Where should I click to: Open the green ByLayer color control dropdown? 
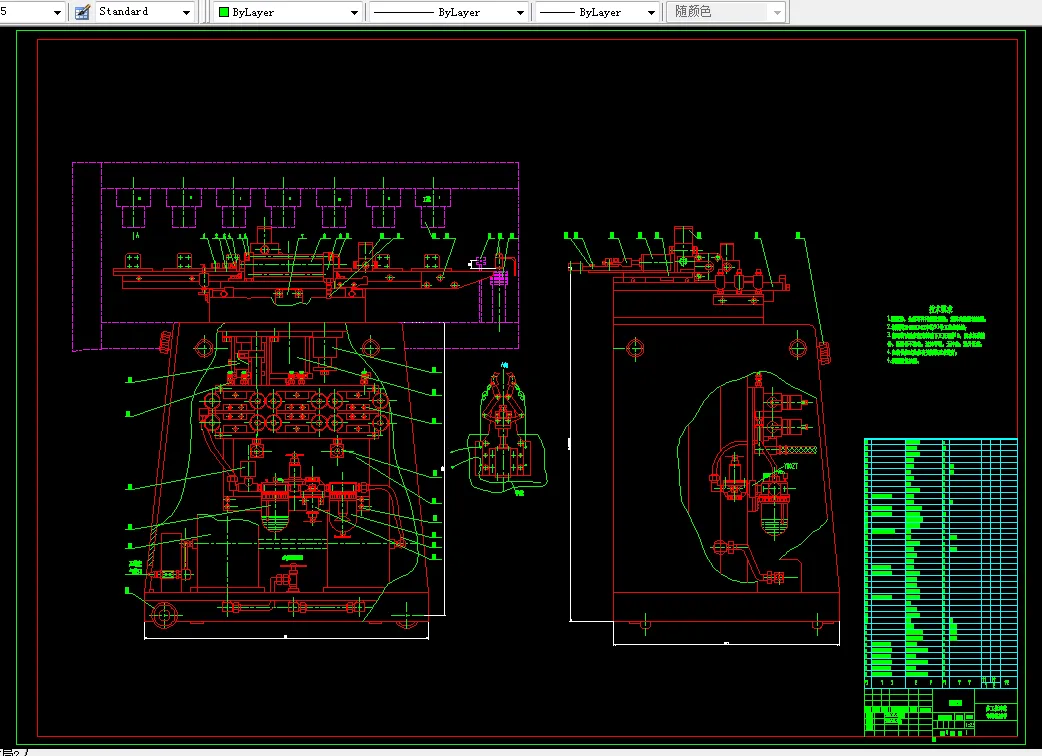288,12
